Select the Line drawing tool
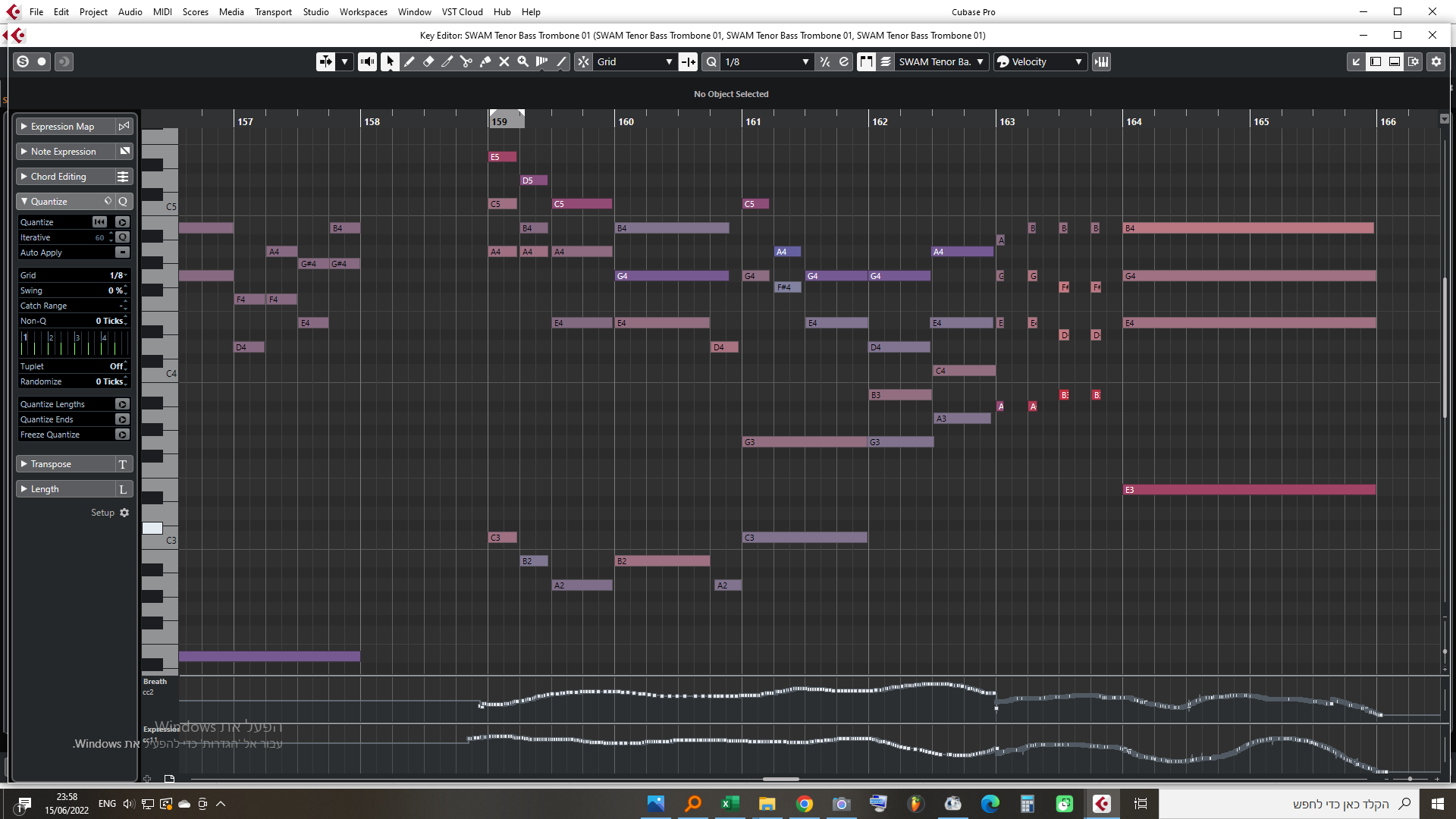This screenshot has height=819, width=1456. (x=561, y=61)
